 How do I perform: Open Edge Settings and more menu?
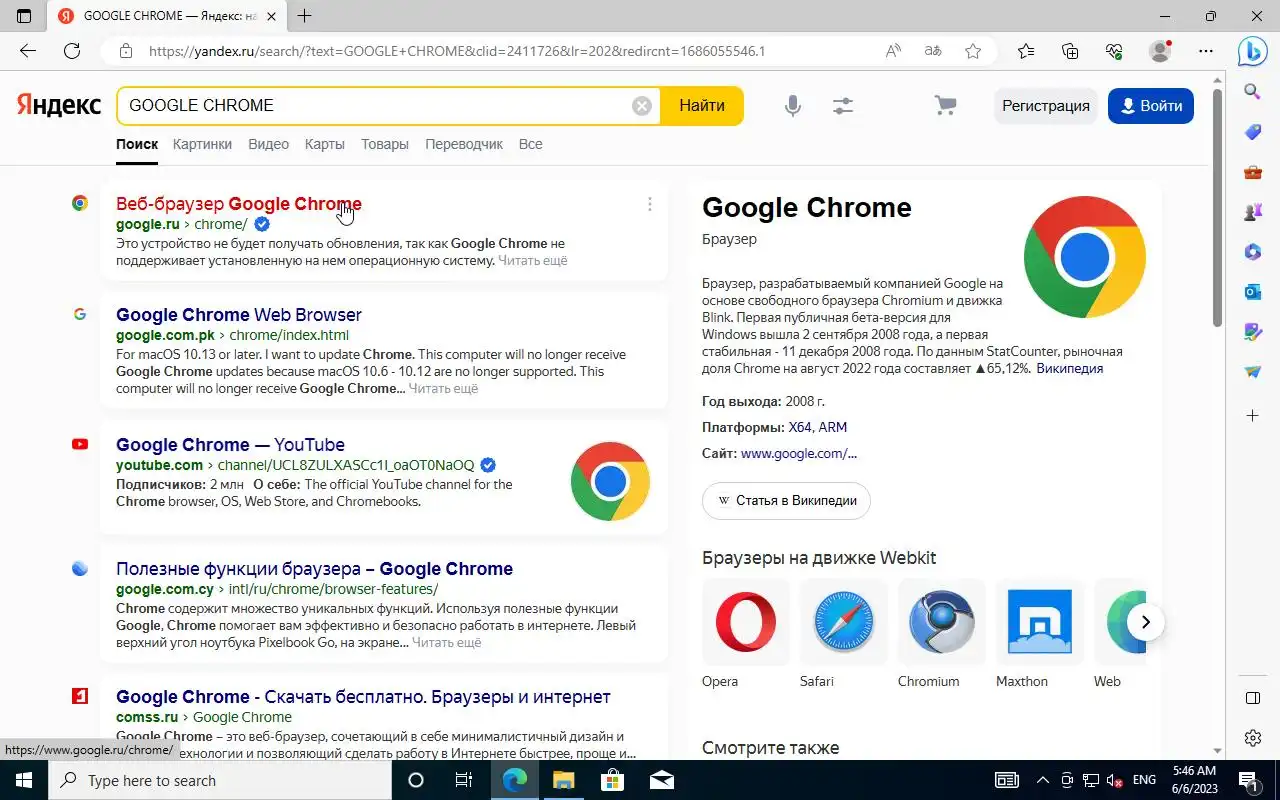point(1206,51)
